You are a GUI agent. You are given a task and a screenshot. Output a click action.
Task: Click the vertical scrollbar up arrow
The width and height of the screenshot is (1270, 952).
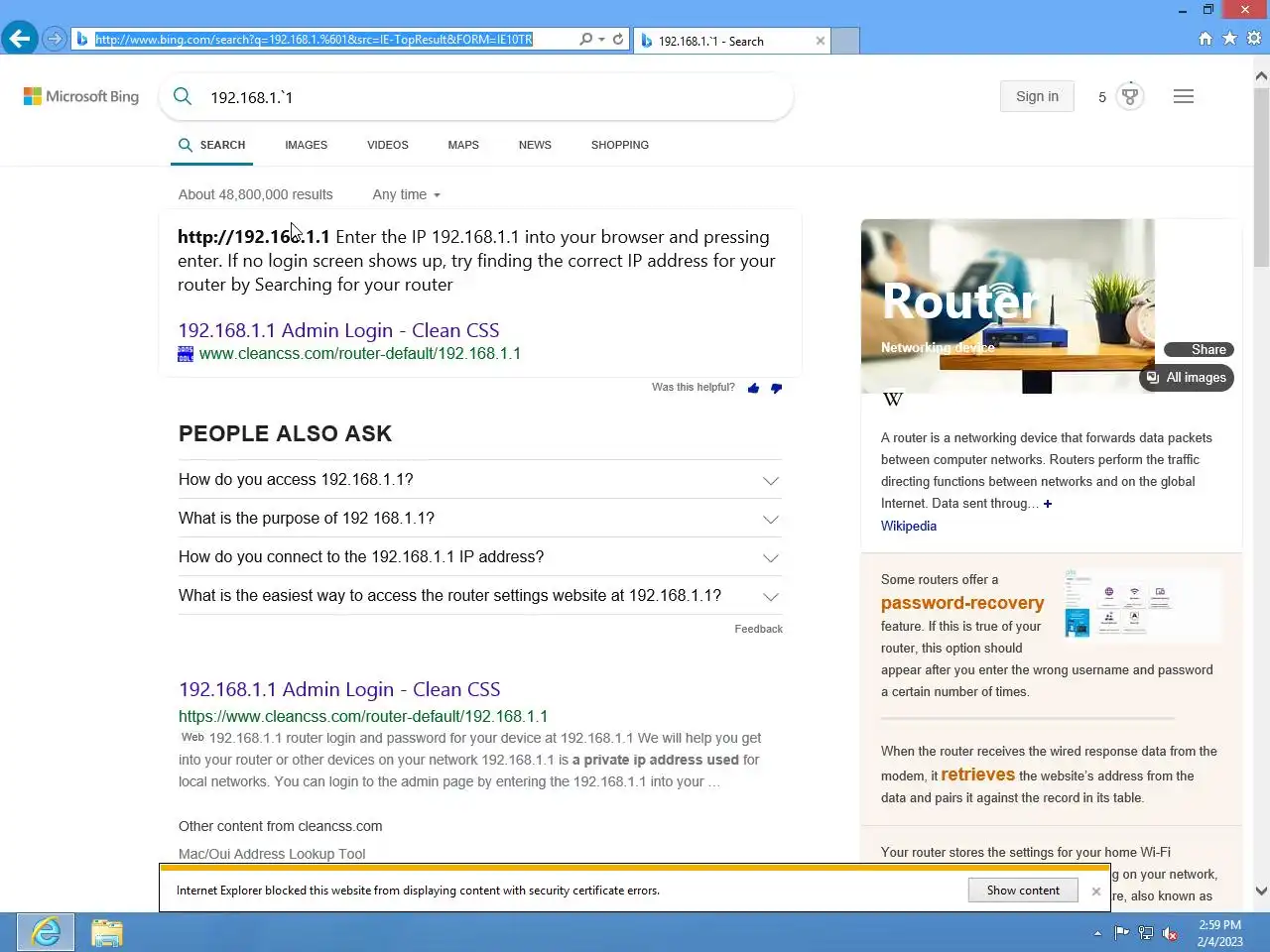click(1261, 76)
